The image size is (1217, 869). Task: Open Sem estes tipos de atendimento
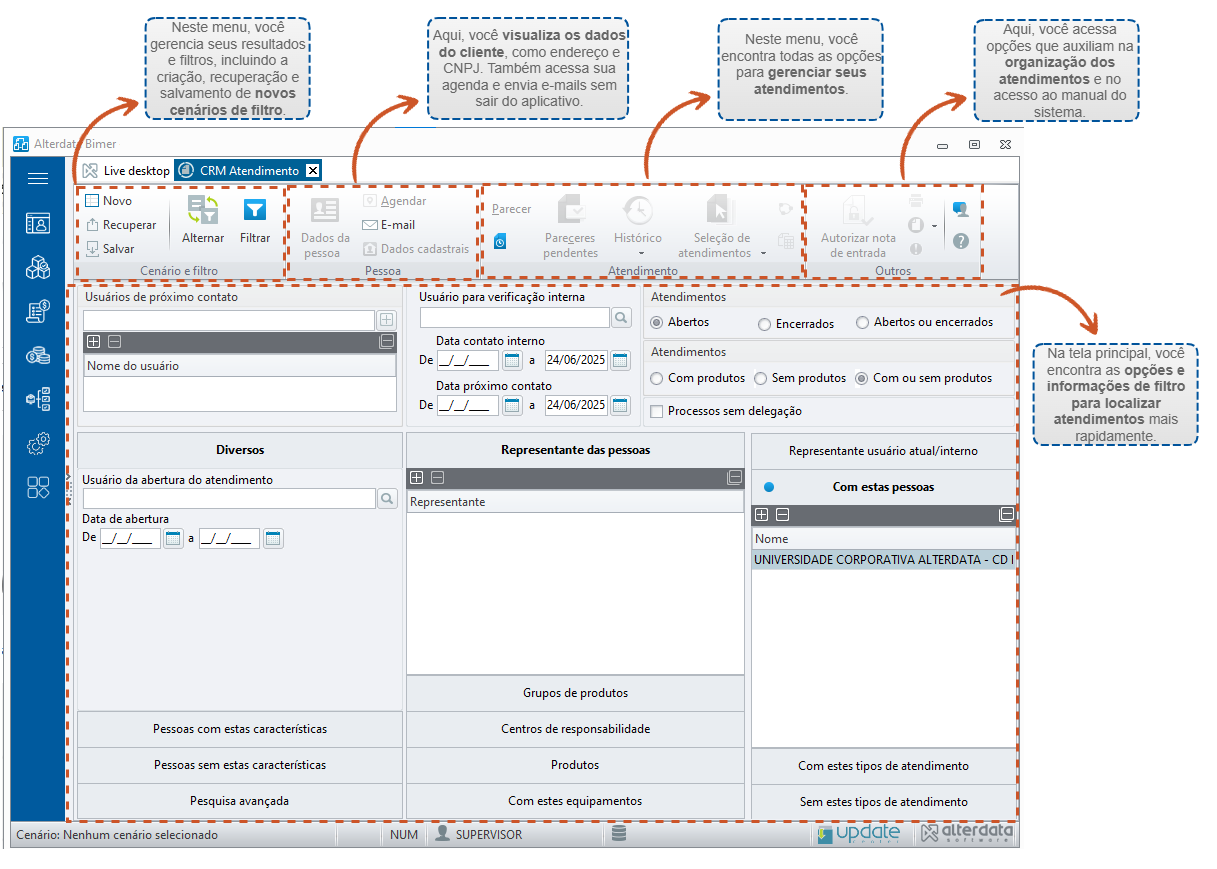(x=884, y=802)
